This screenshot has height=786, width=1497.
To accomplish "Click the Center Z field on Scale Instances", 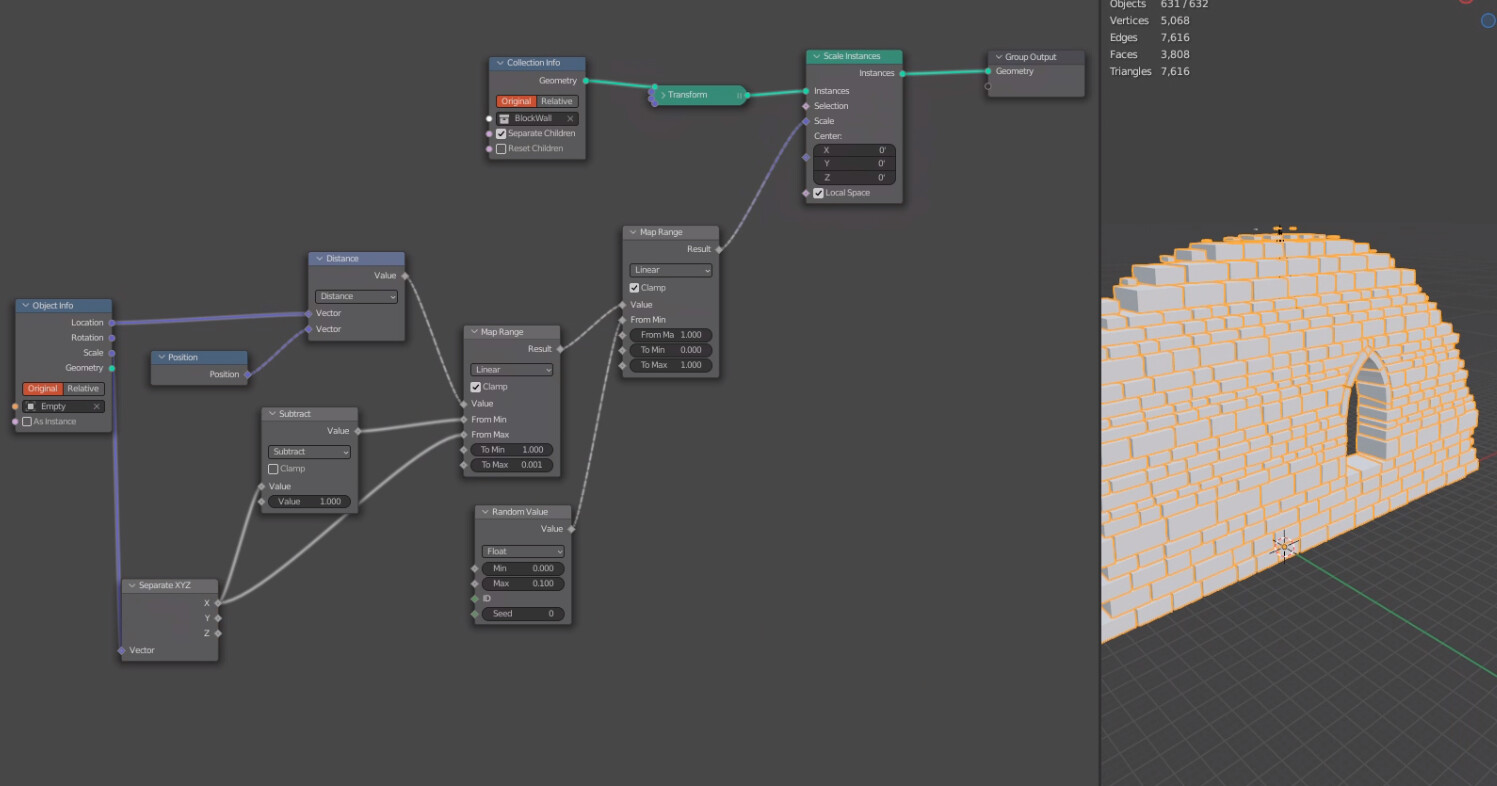I will pos(854,178).
